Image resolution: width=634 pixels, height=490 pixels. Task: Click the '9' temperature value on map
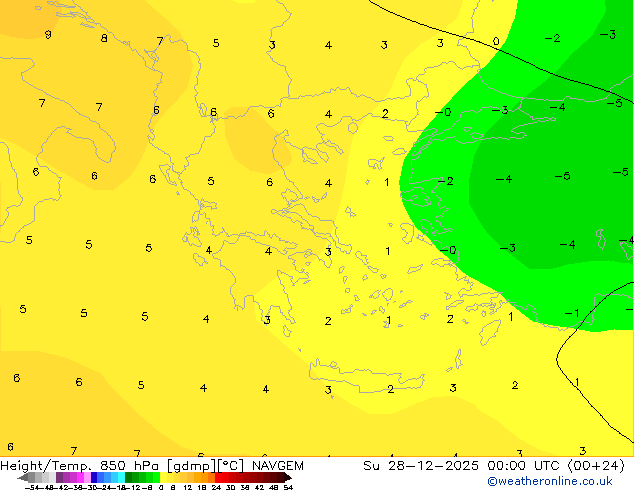coord(48,34)
